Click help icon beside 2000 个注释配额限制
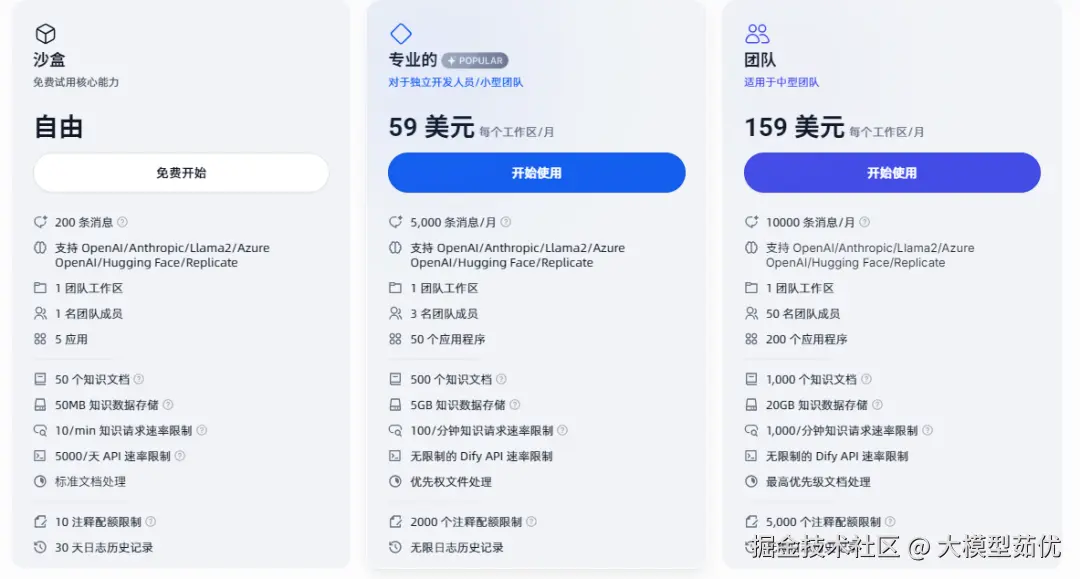 point(531,522)
